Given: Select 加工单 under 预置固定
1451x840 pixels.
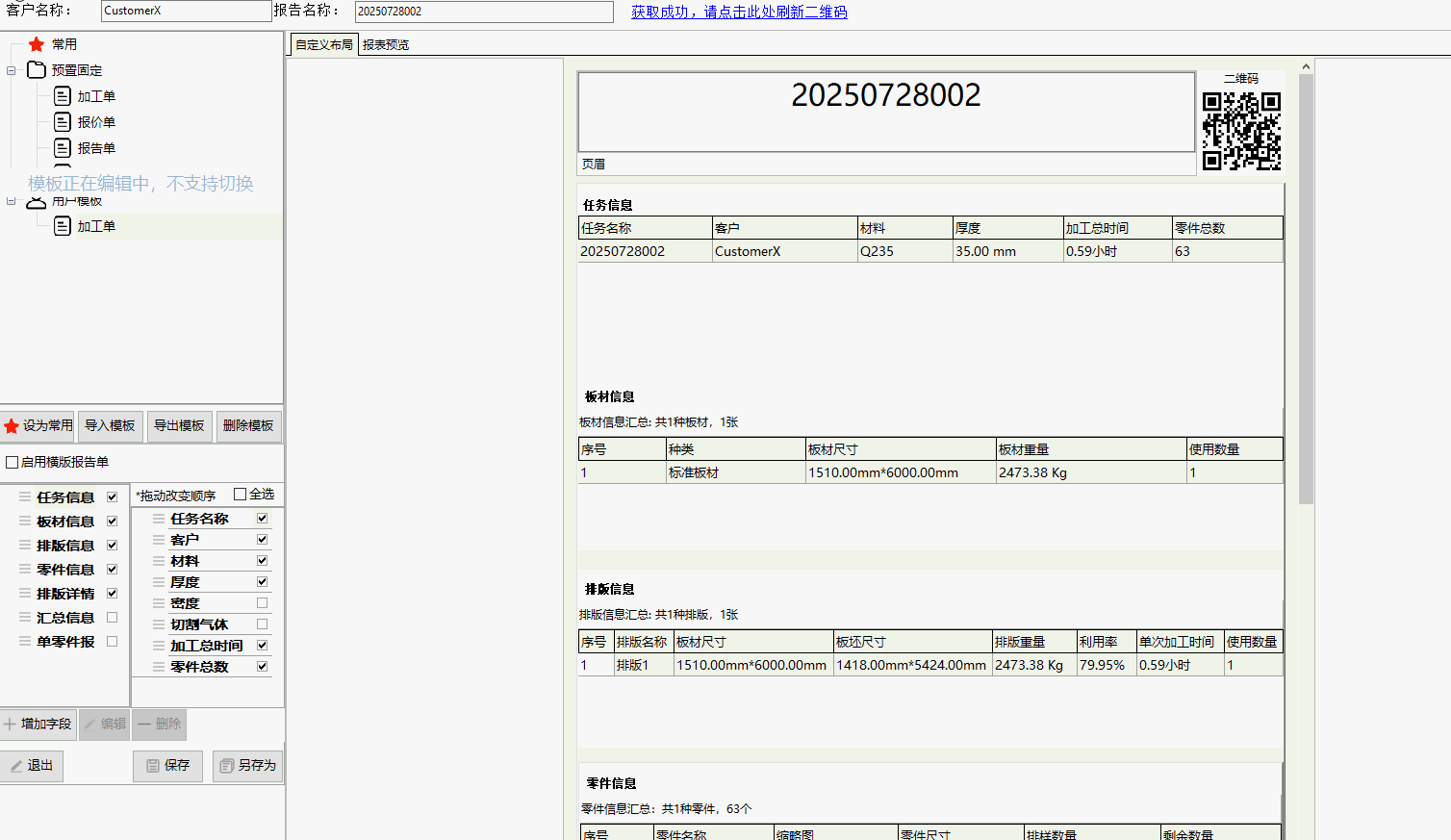Looking at the screenshot, I should [x=96, y=96].
